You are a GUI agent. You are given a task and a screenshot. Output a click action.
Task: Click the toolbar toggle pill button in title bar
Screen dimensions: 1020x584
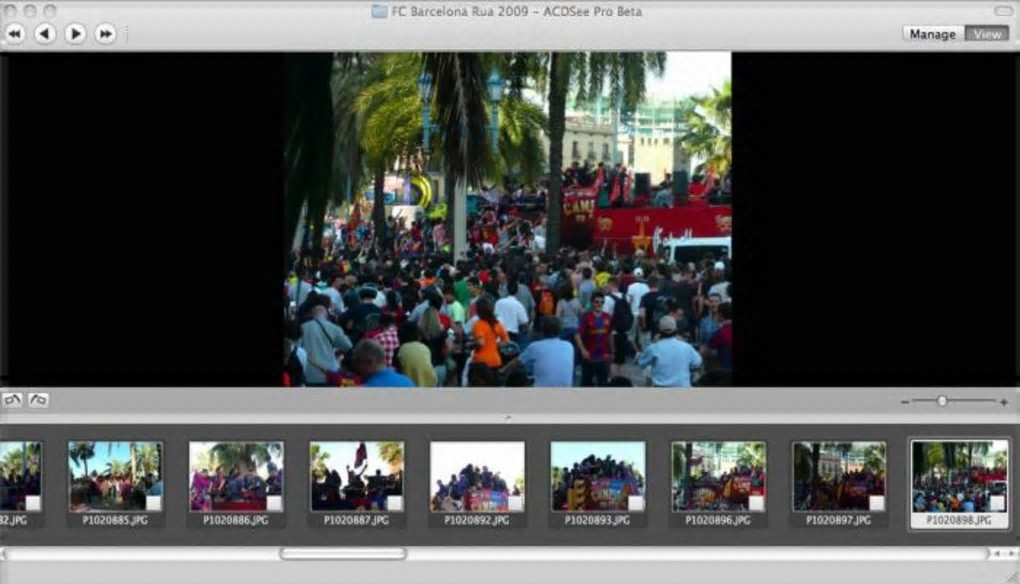1004,10
